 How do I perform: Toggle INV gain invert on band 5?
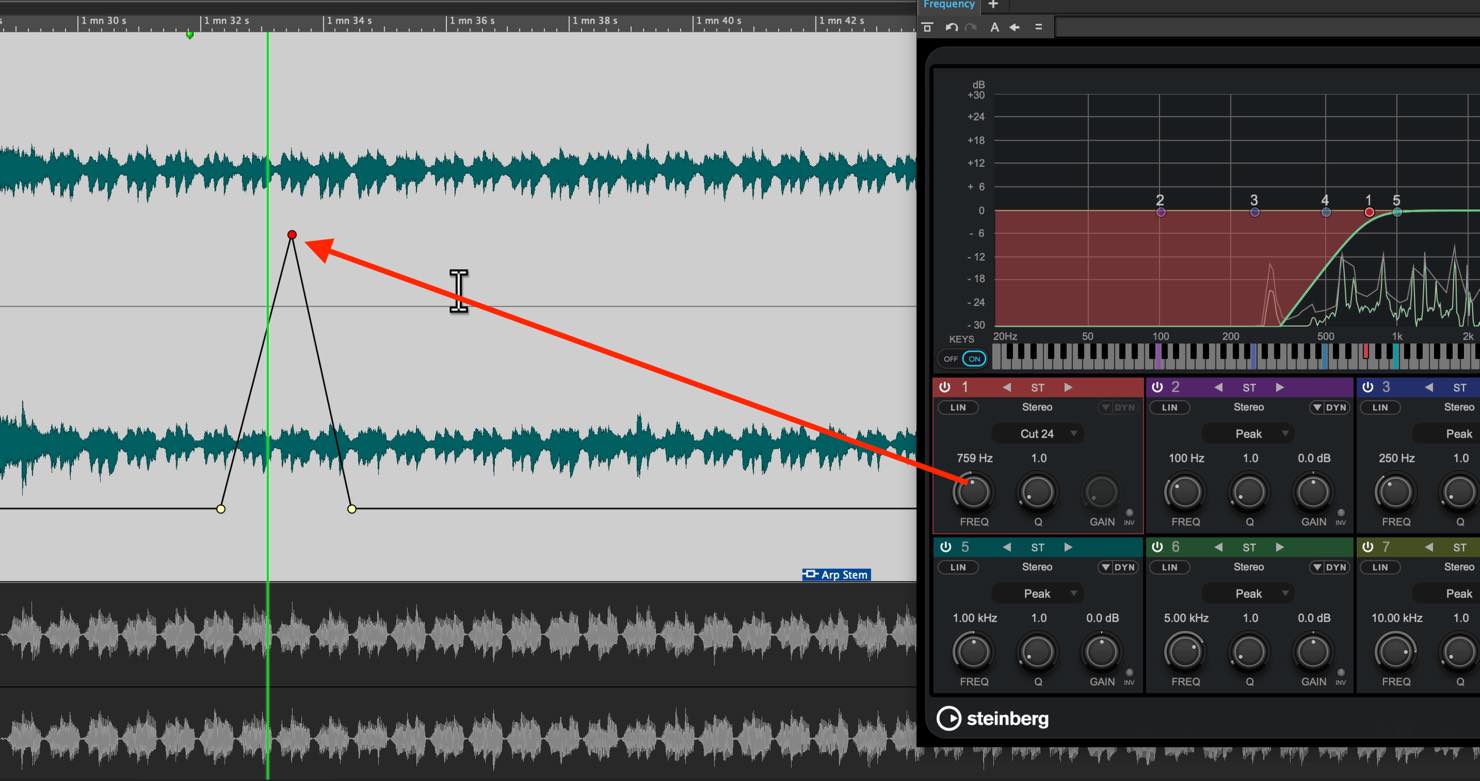pos(1129,674)
